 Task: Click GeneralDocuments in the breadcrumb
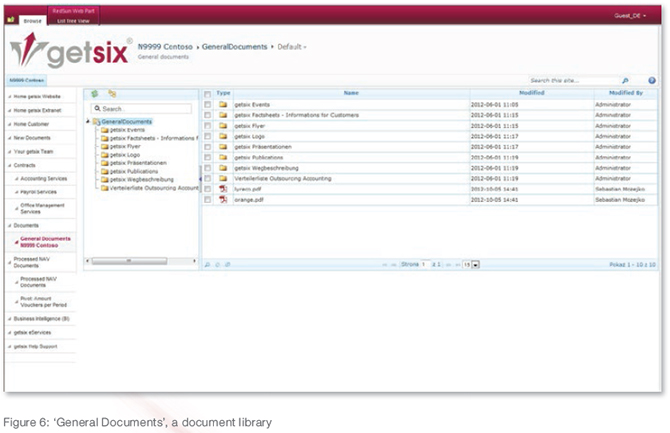(234, 47)
